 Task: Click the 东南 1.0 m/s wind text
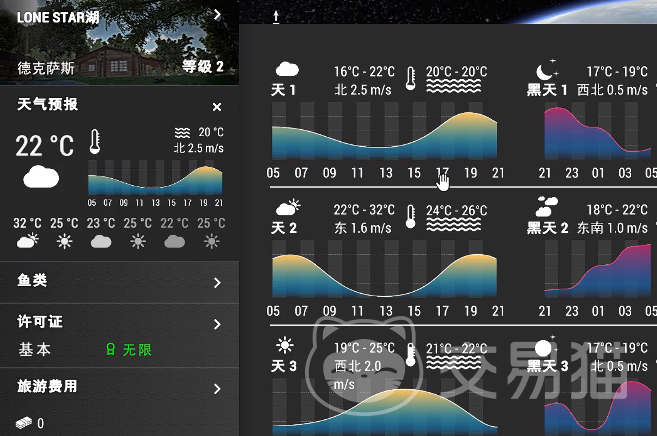pos(612,228)
